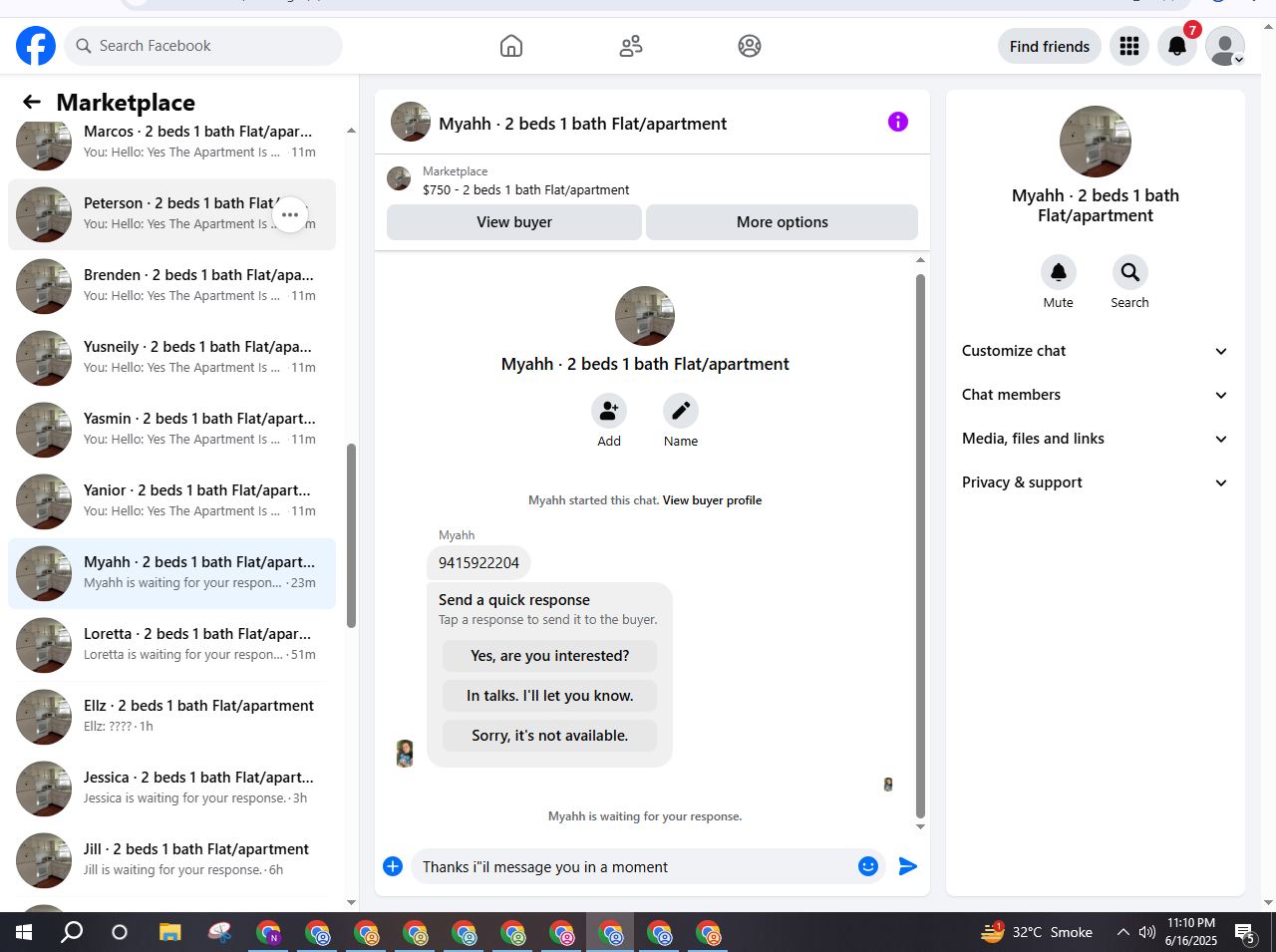Open File Explorer from the taskbar

[170, 932]
